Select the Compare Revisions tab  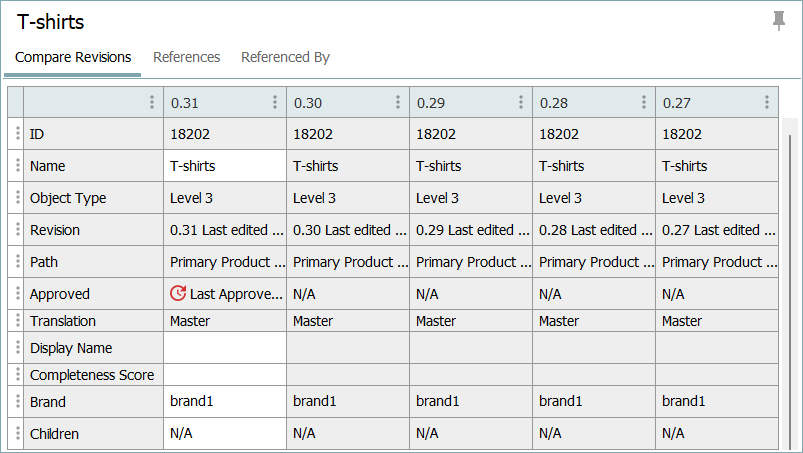(73, 57)
